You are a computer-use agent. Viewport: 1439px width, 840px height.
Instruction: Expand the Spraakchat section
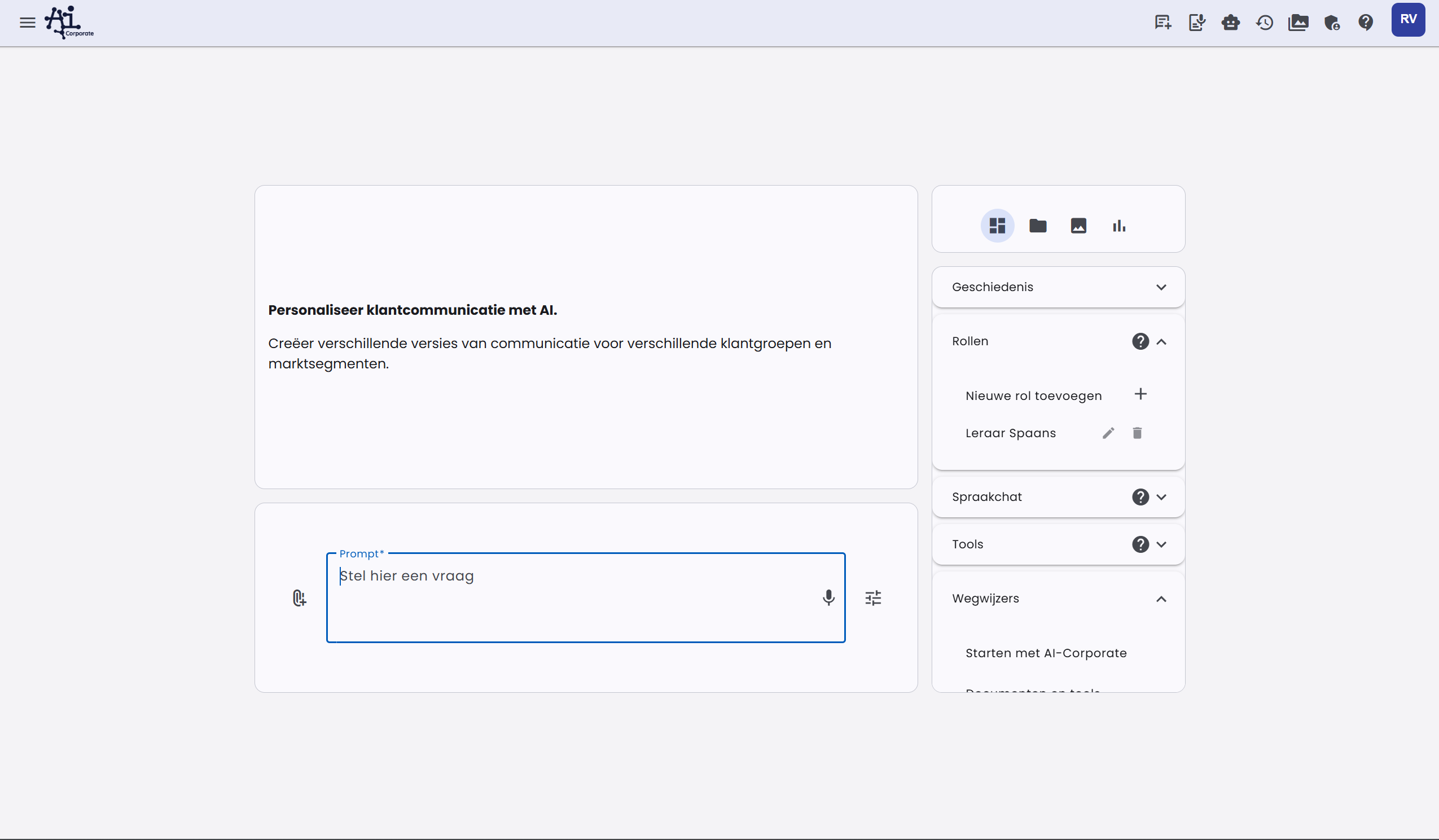1162,497
